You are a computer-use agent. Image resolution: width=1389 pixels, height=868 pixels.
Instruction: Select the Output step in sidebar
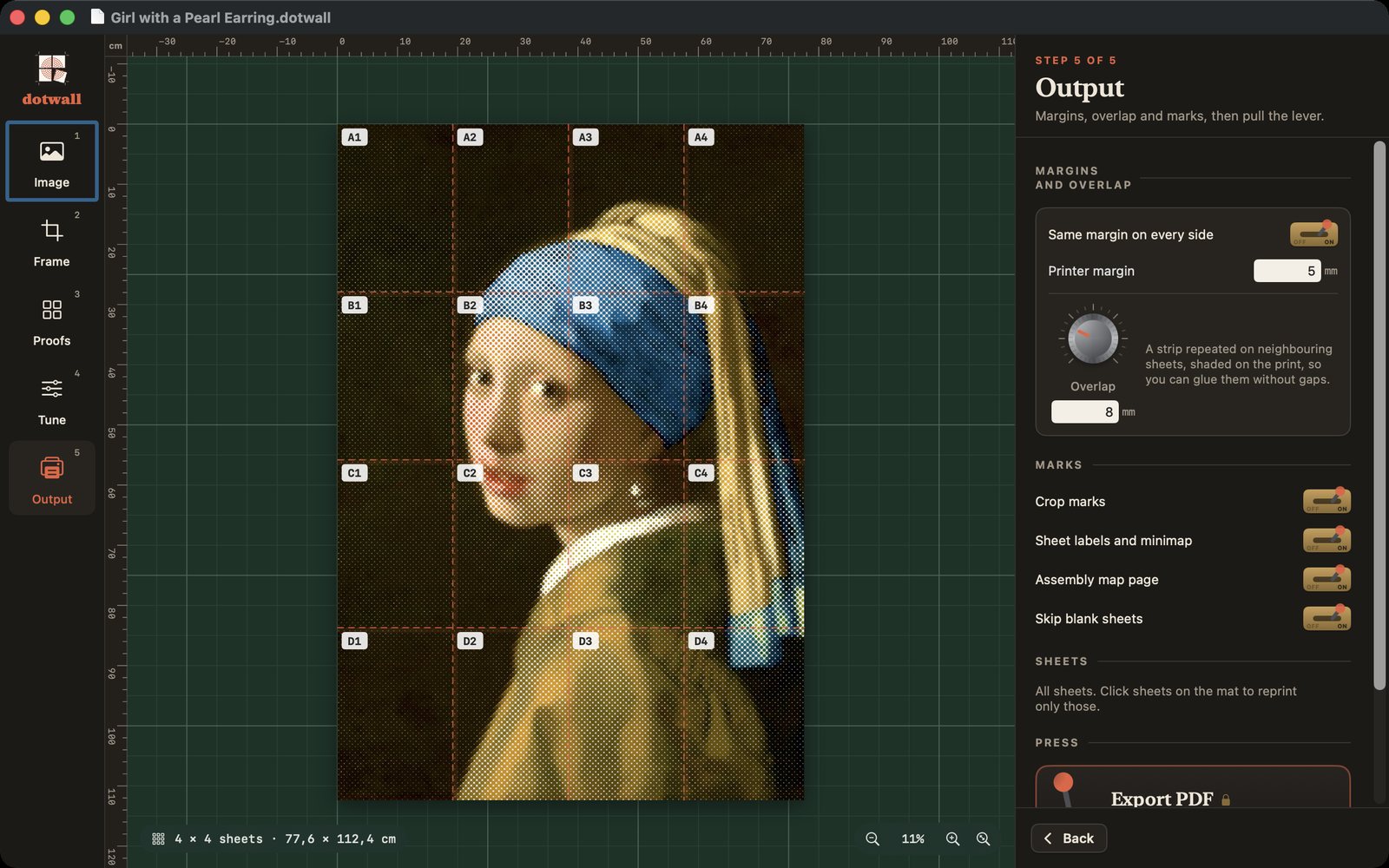(x=52, y=478)
